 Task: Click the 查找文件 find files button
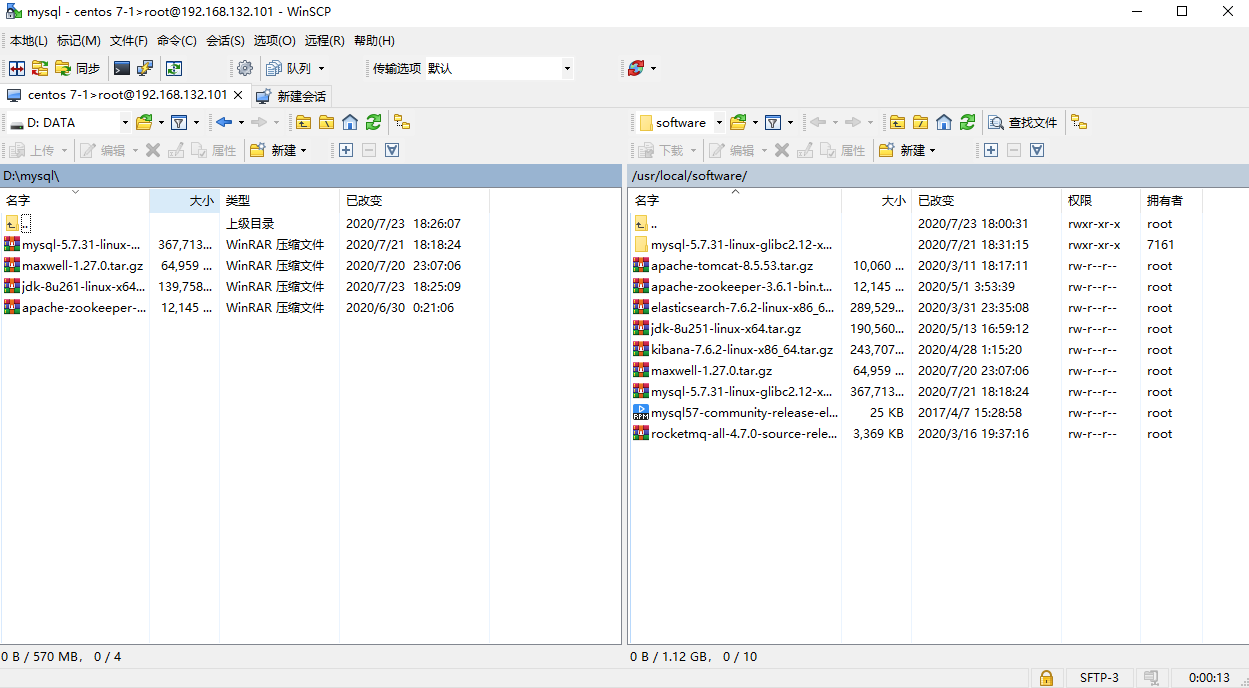(x=1023, y=123)
